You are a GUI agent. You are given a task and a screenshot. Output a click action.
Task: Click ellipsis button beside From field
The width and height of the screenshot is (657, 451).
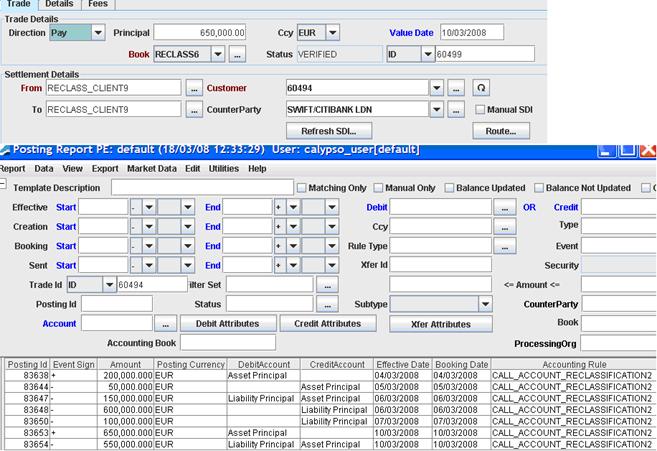[x=194, y=88]
